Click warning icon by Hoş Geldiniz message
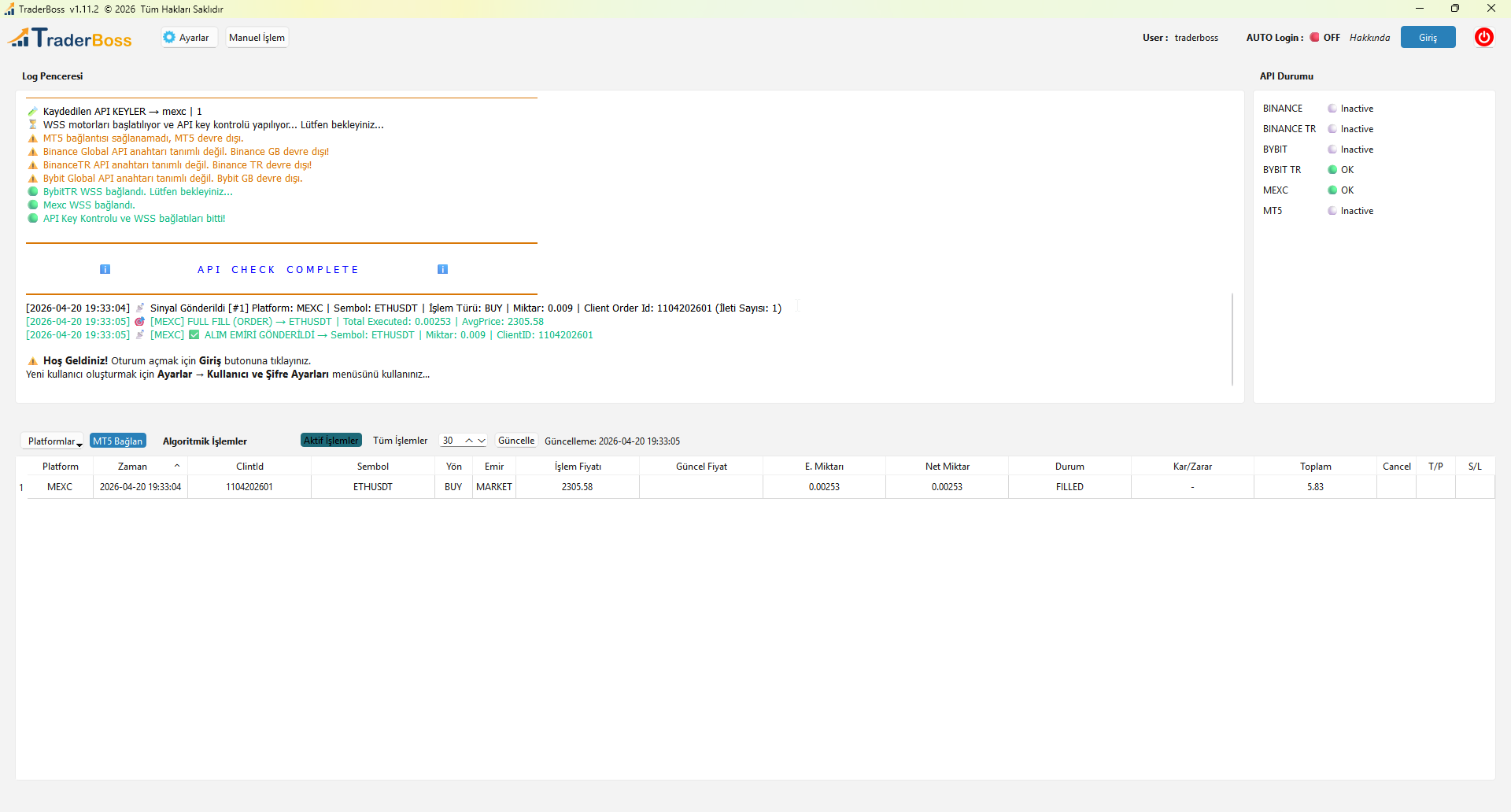 [32, 361]
